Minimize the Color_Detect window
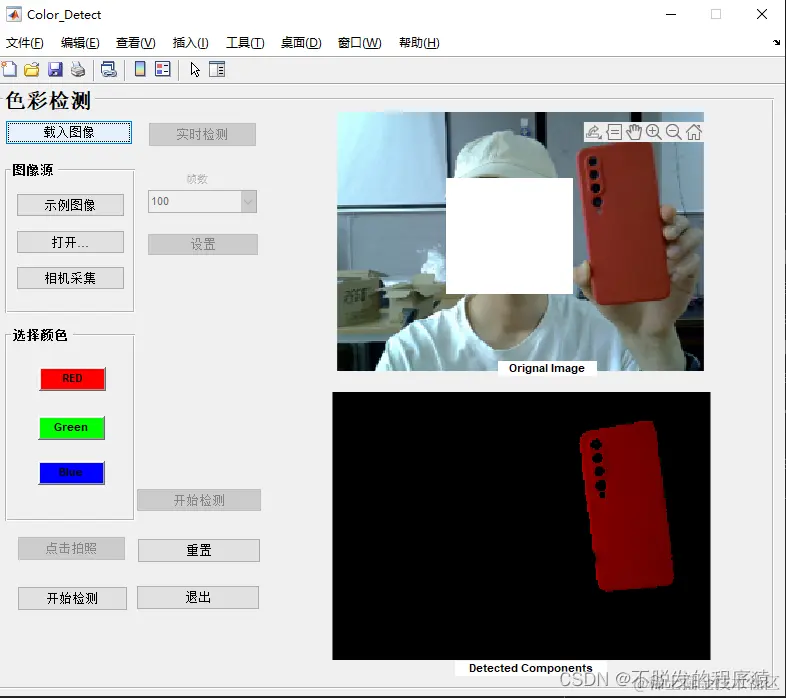786x698 pixels. [671, 15]
